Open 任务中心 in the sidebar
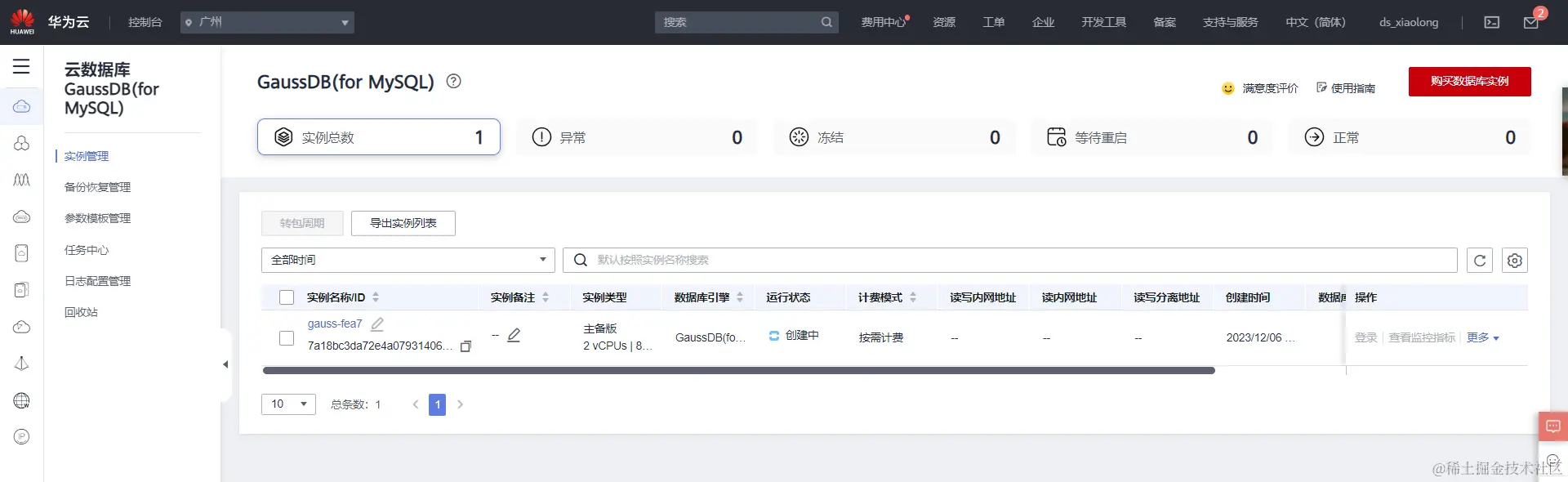Image resolution: width=1568 pixels, height=482 pixels. pyautogui.click(x=87, y=250)
